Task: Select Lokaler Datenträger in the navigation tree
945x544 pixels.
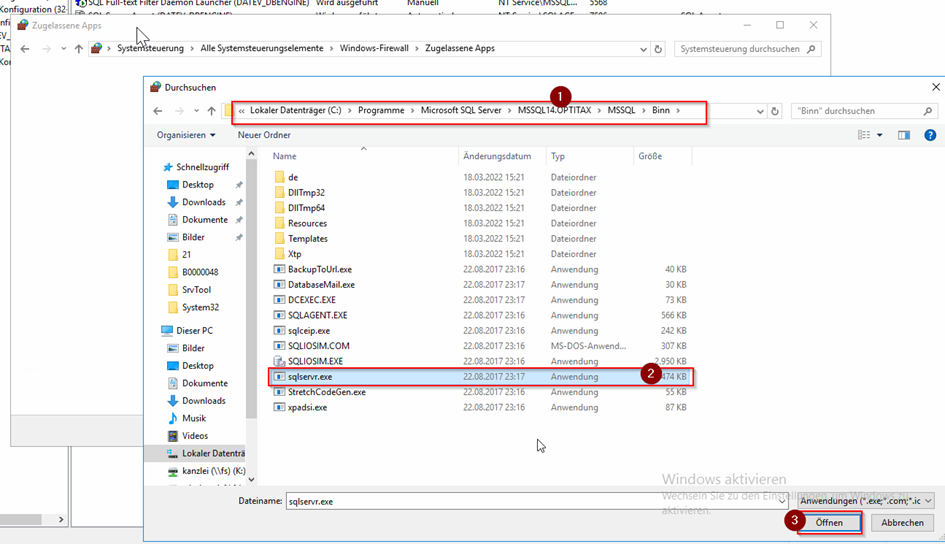Action: (x=208, y=454)
